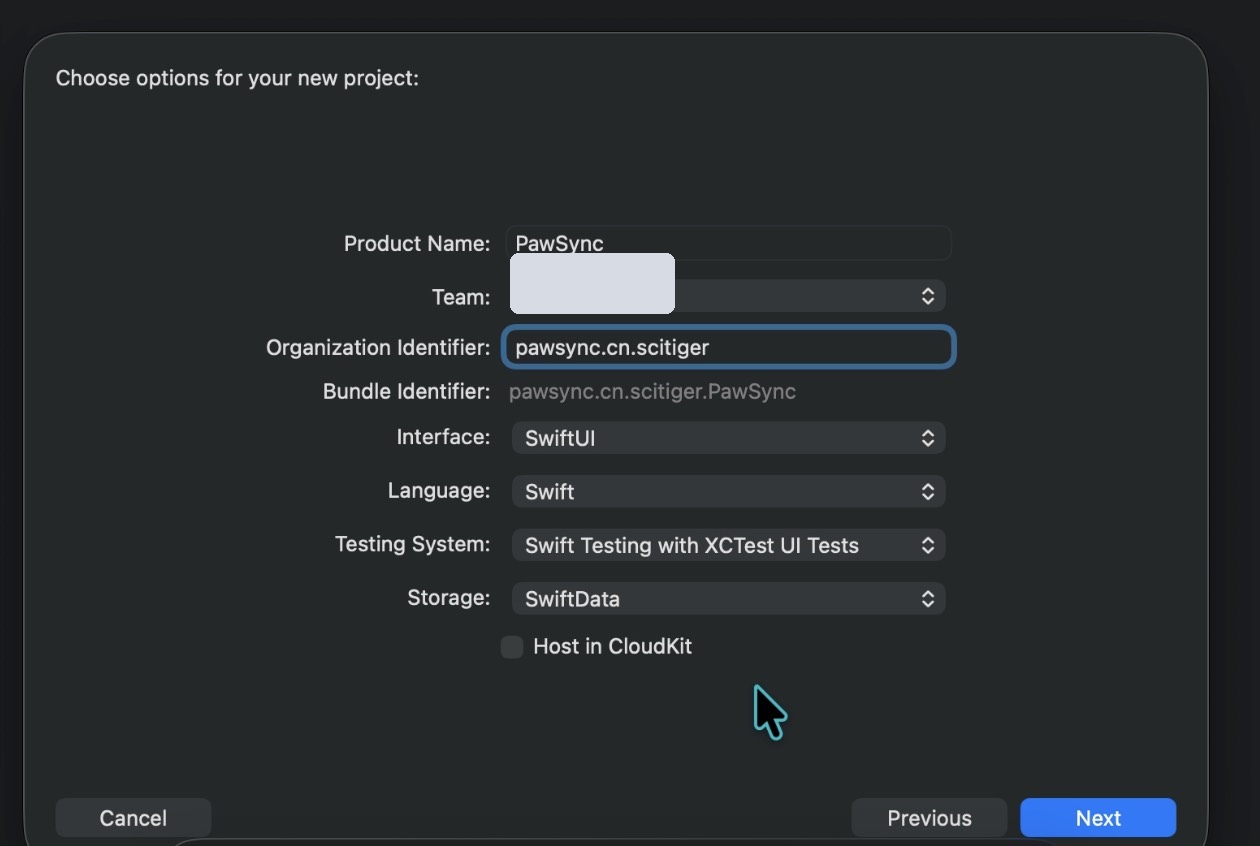Click the 'Host in CloudKit' label
Viewport: 1260px width, 846px height.
[x=612, y=647]
